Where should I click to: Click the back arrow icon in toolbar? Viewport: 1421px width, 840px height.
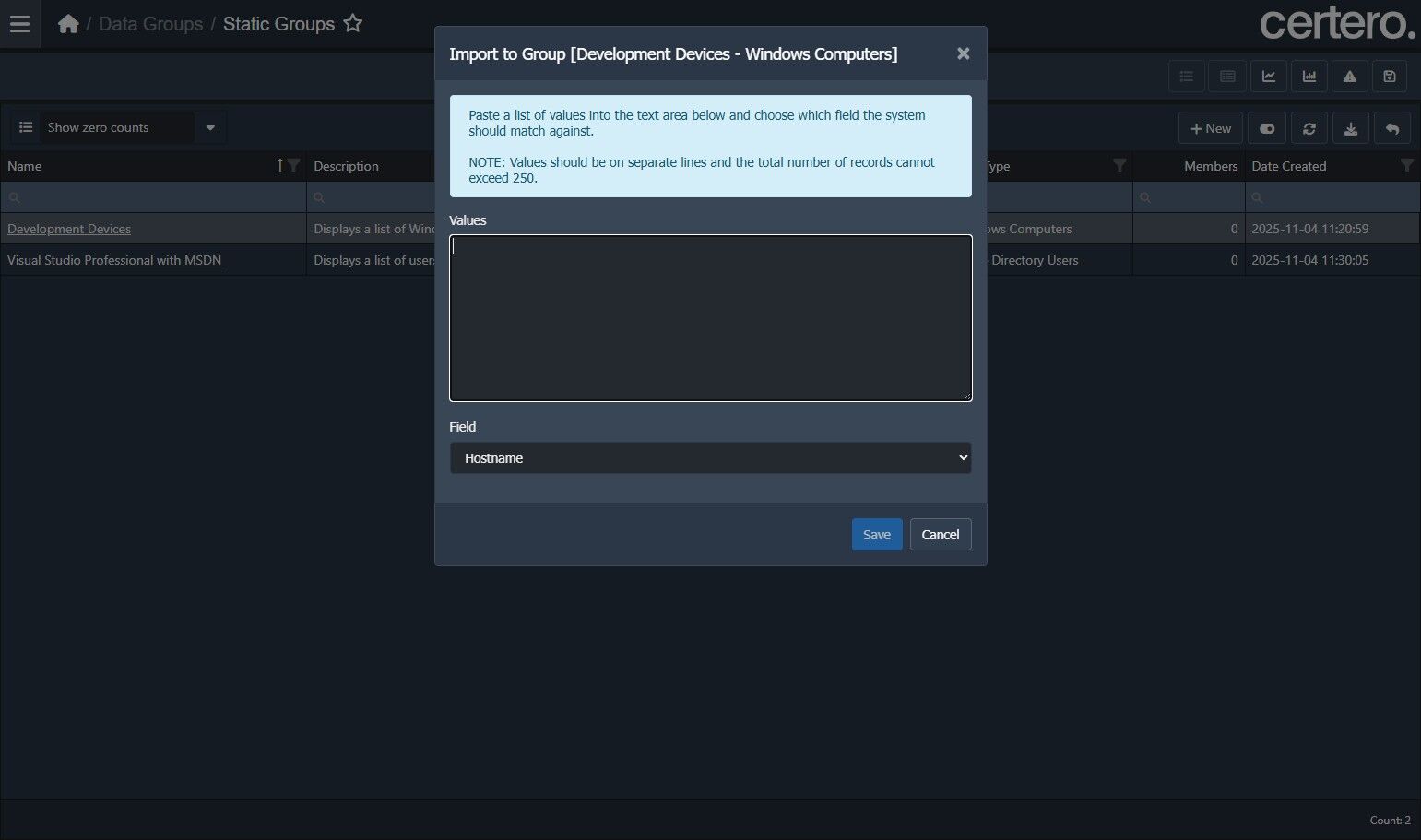[x=1392, y=128]
